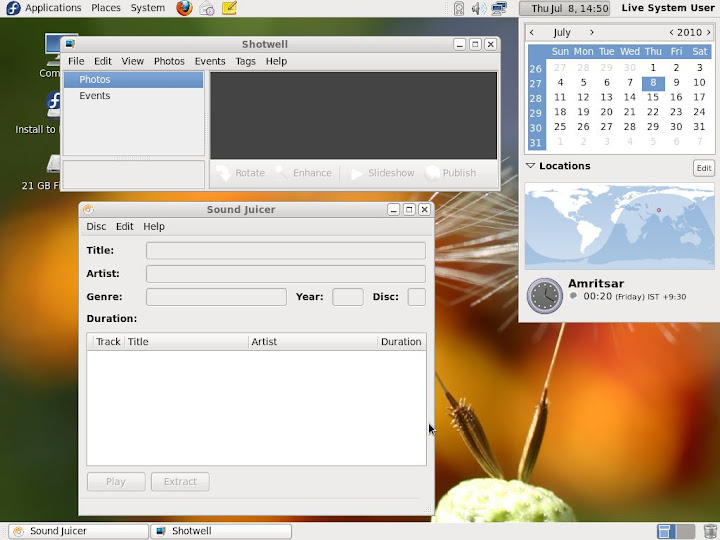The width and height of the screenshot is (720, 540).
Task: Open Sound Juicer Help menu
Action: point(154,226)
